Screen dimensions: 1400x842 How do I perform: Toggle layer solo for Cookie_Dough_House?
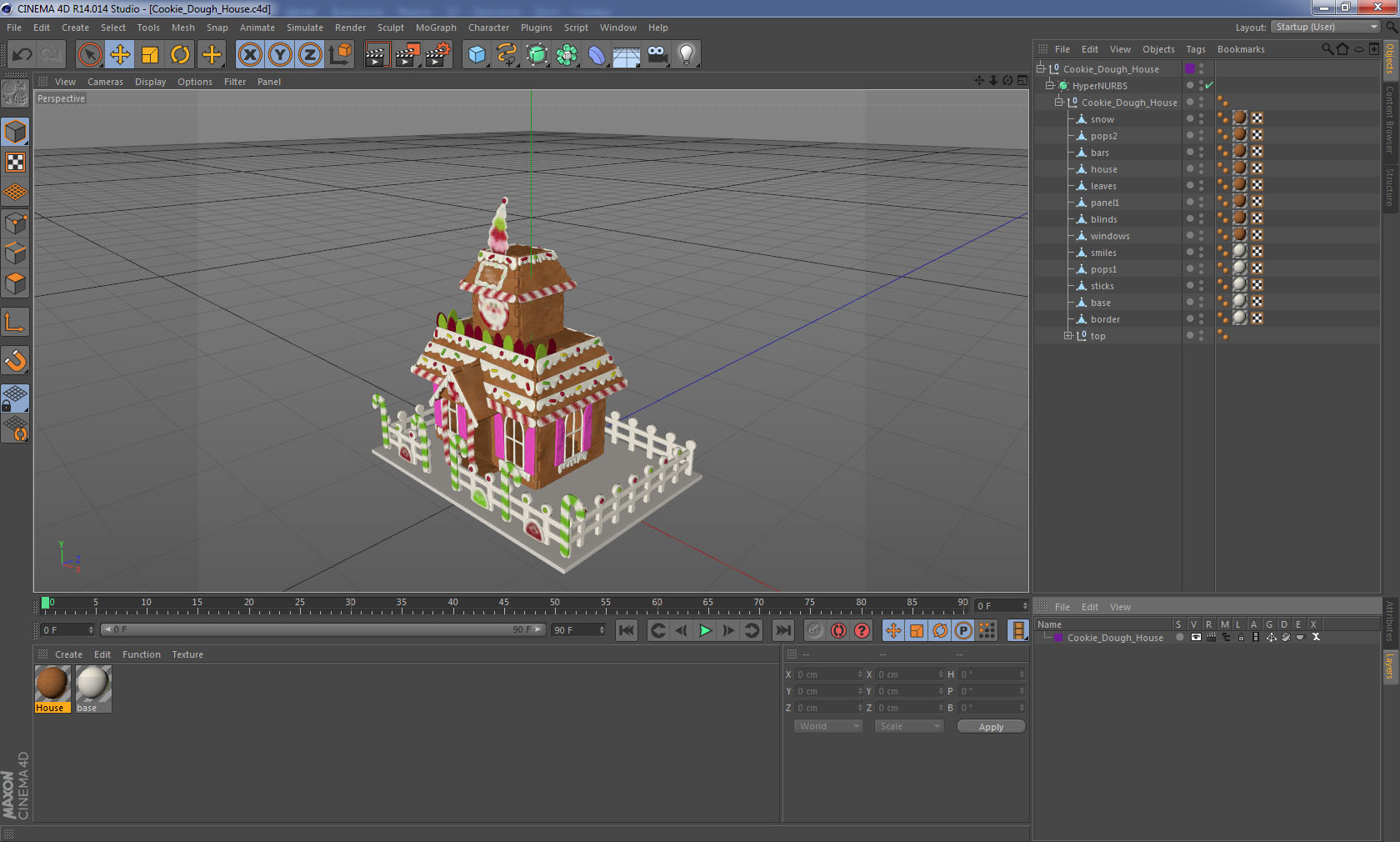pos(1180,637)
